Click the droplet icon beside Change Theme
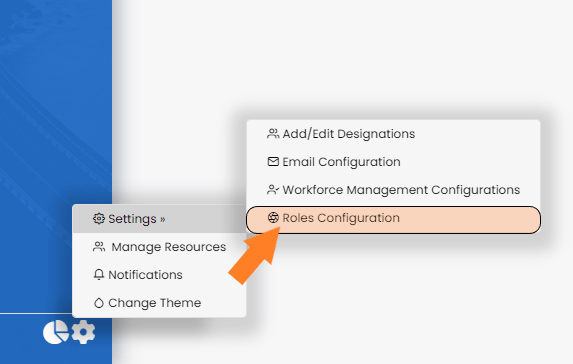 tap(99, 303)
